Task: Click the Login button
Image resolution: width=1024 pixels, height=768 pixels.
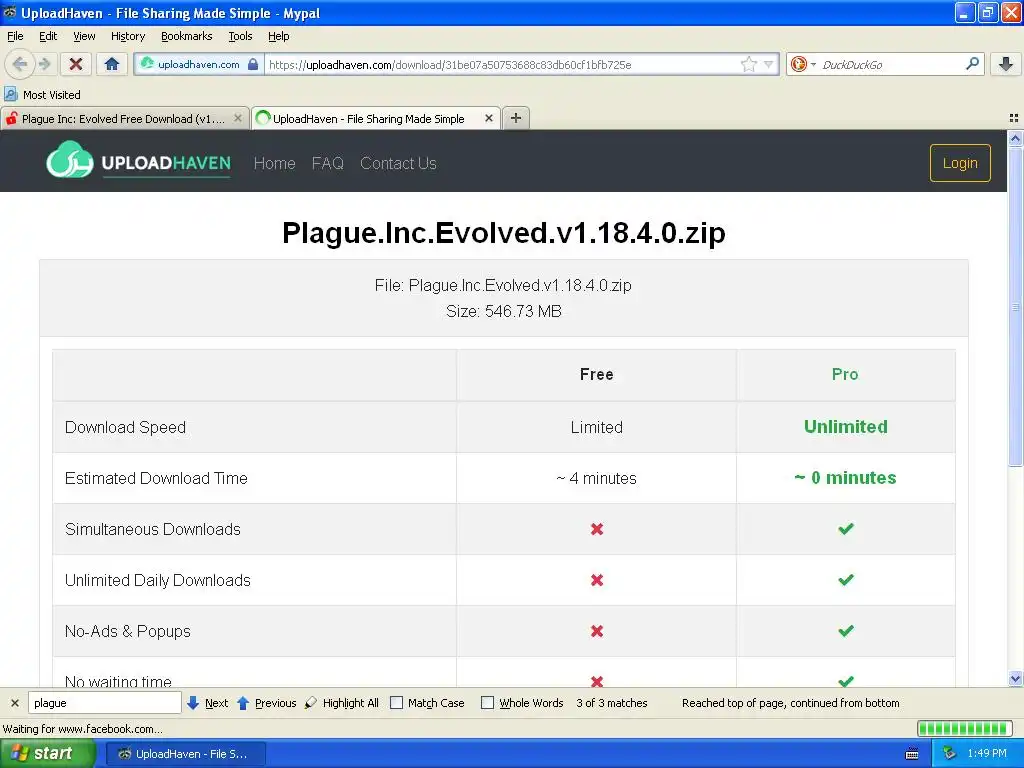Action: coord(959,163)
